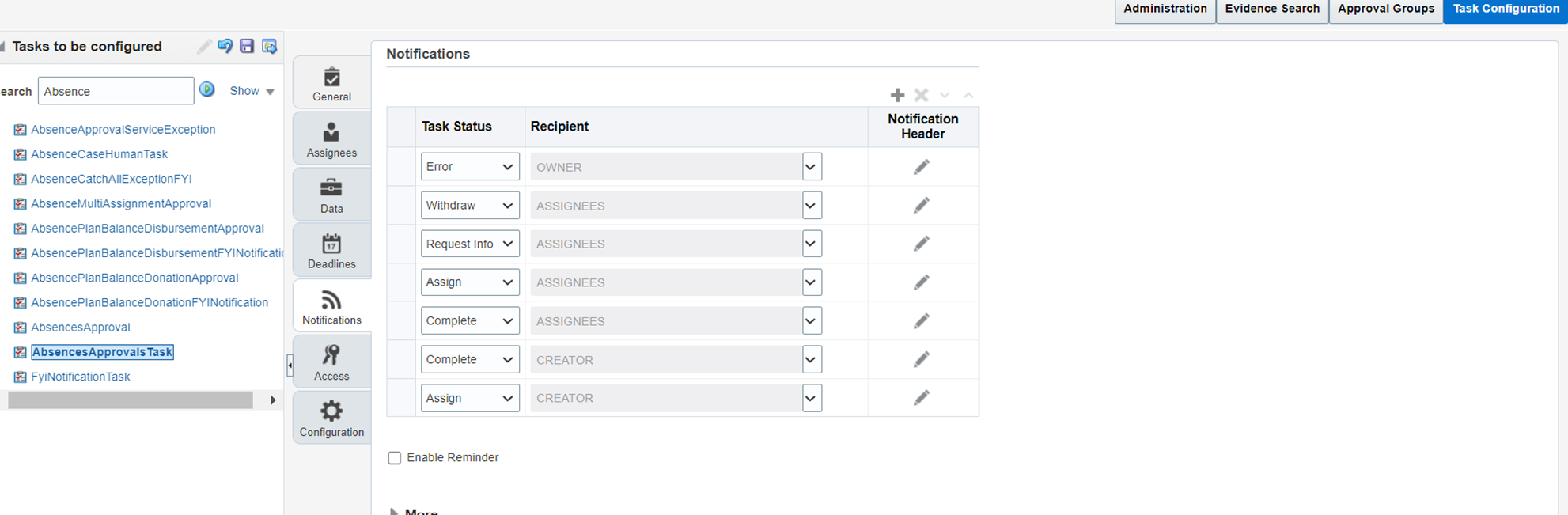Edit the Notification Header for Error status

click(922, 166)
